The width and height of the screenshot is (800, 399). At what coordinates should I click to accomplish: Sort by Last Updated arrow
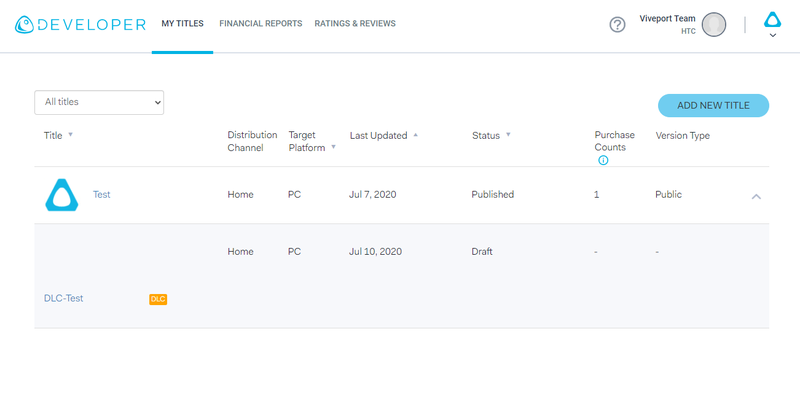[x=415, y=135]
